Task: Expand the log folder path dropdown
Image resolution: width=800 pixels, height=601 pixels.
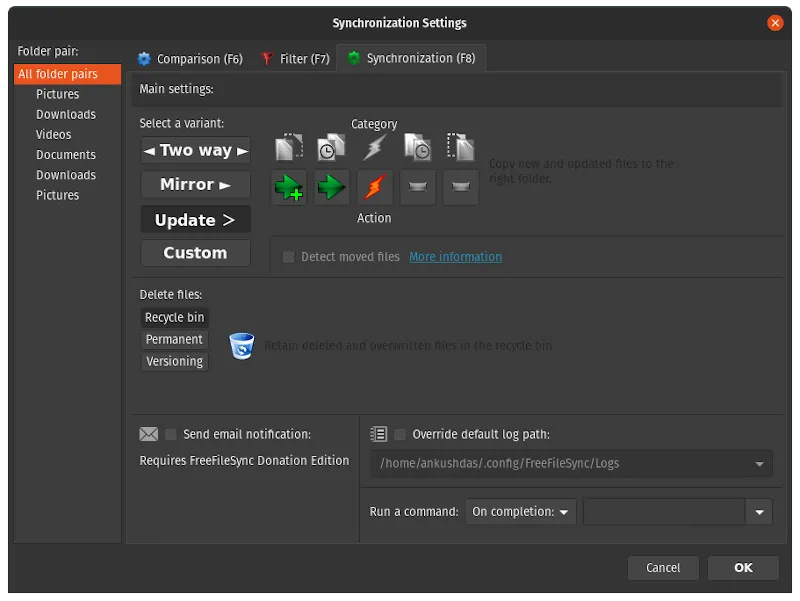Action: (x=760, y=464)
